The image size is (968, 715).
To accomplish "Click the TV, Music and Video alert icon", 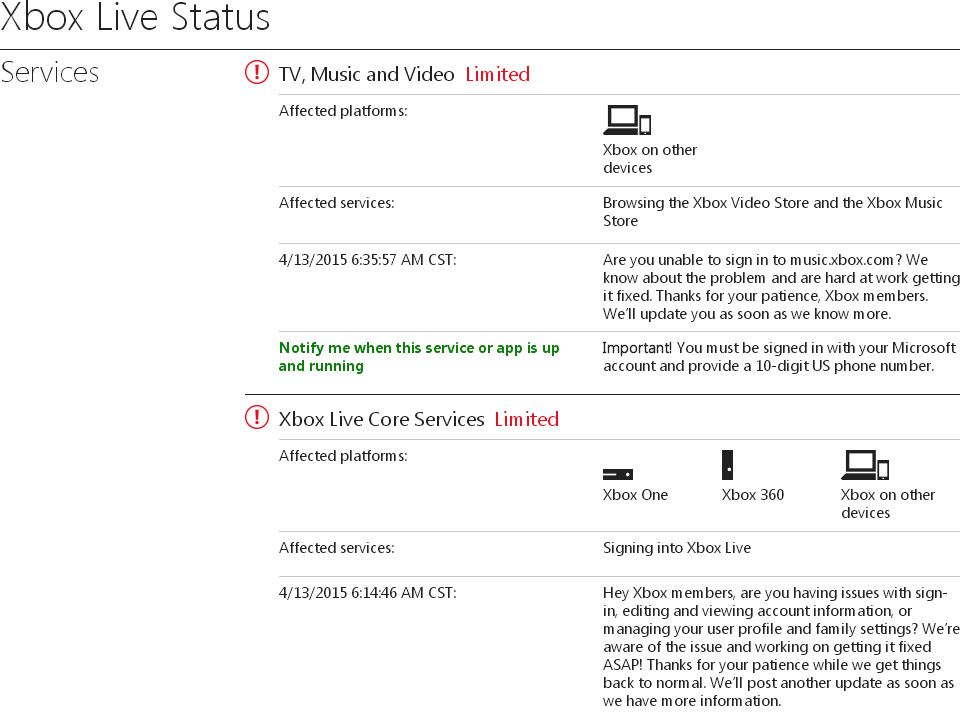I will coord(257,72).
